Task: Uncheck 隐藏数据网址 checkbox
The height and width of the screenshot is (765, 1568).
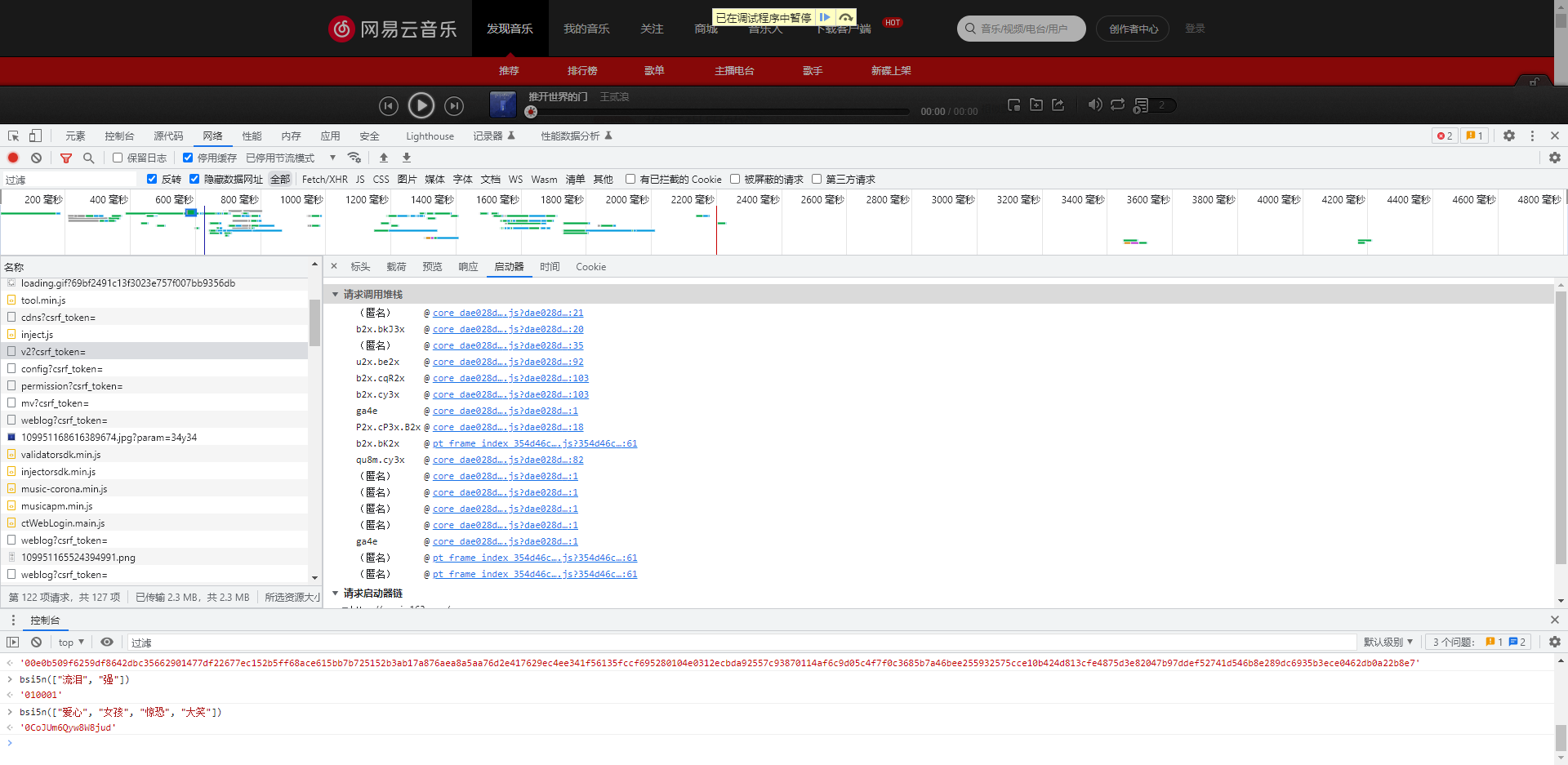Action: 194,179
